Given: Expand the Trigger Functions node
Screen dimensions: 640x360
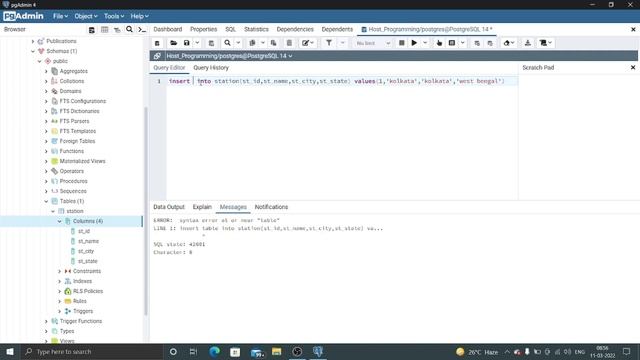Looking at the screenshot, I should (46, 321).
